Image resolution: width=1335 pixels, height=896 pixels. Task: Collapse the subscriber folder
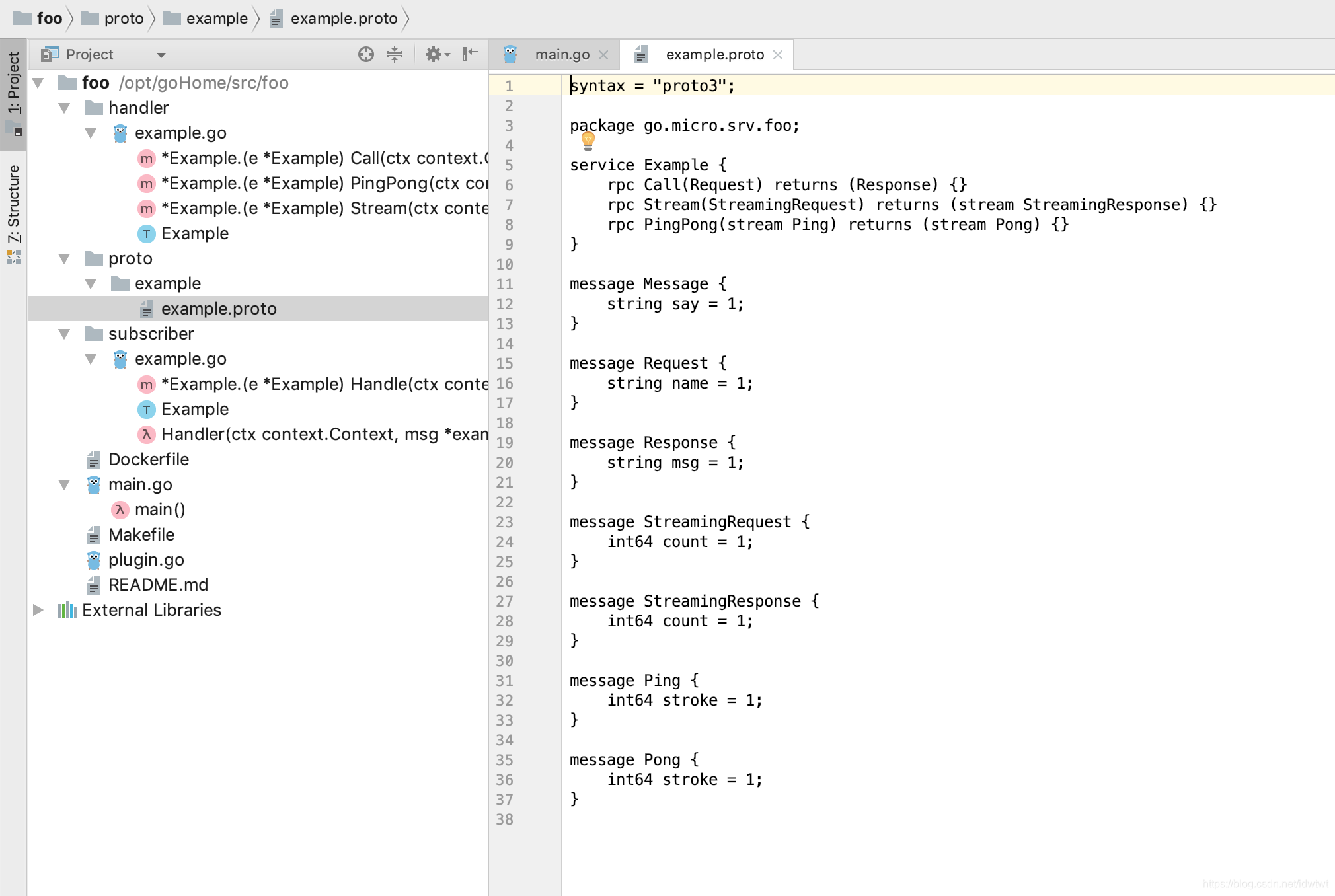point(64,334)
